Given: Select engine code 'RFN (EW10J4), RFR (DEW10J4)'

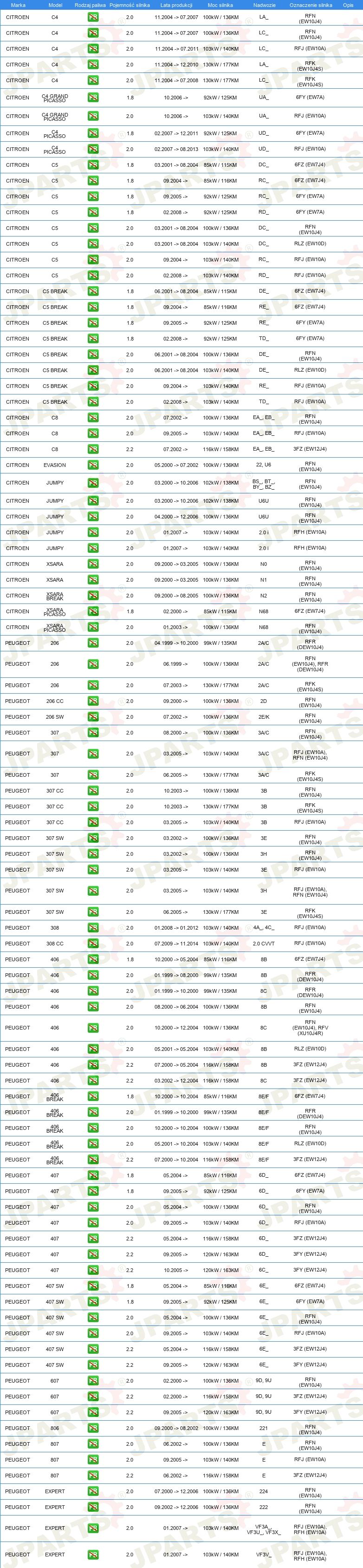Looking at the screenshot, I should click(x=310, y=664).
